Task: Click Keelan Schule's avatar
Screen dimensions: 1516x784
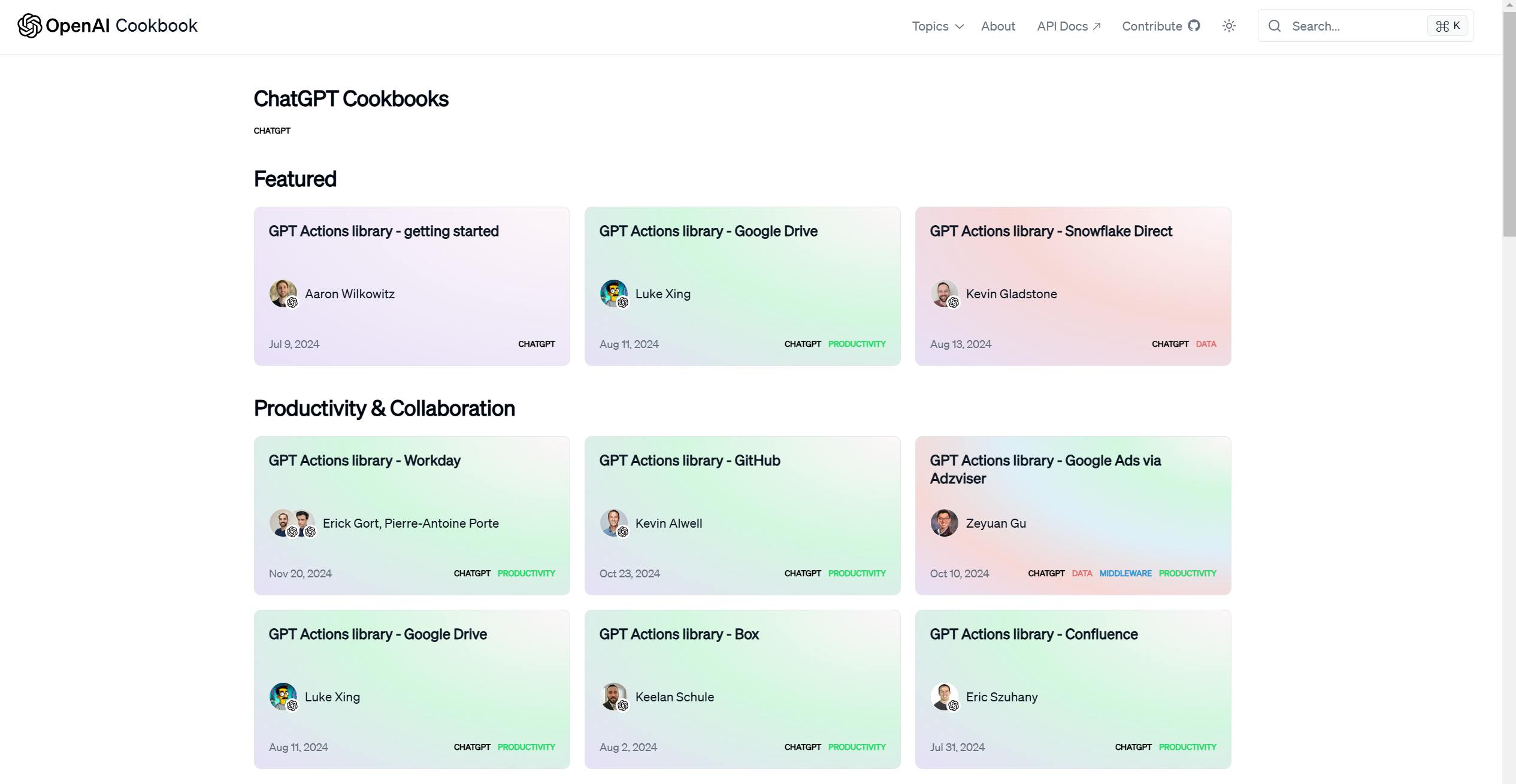Action: pos(613,697)
